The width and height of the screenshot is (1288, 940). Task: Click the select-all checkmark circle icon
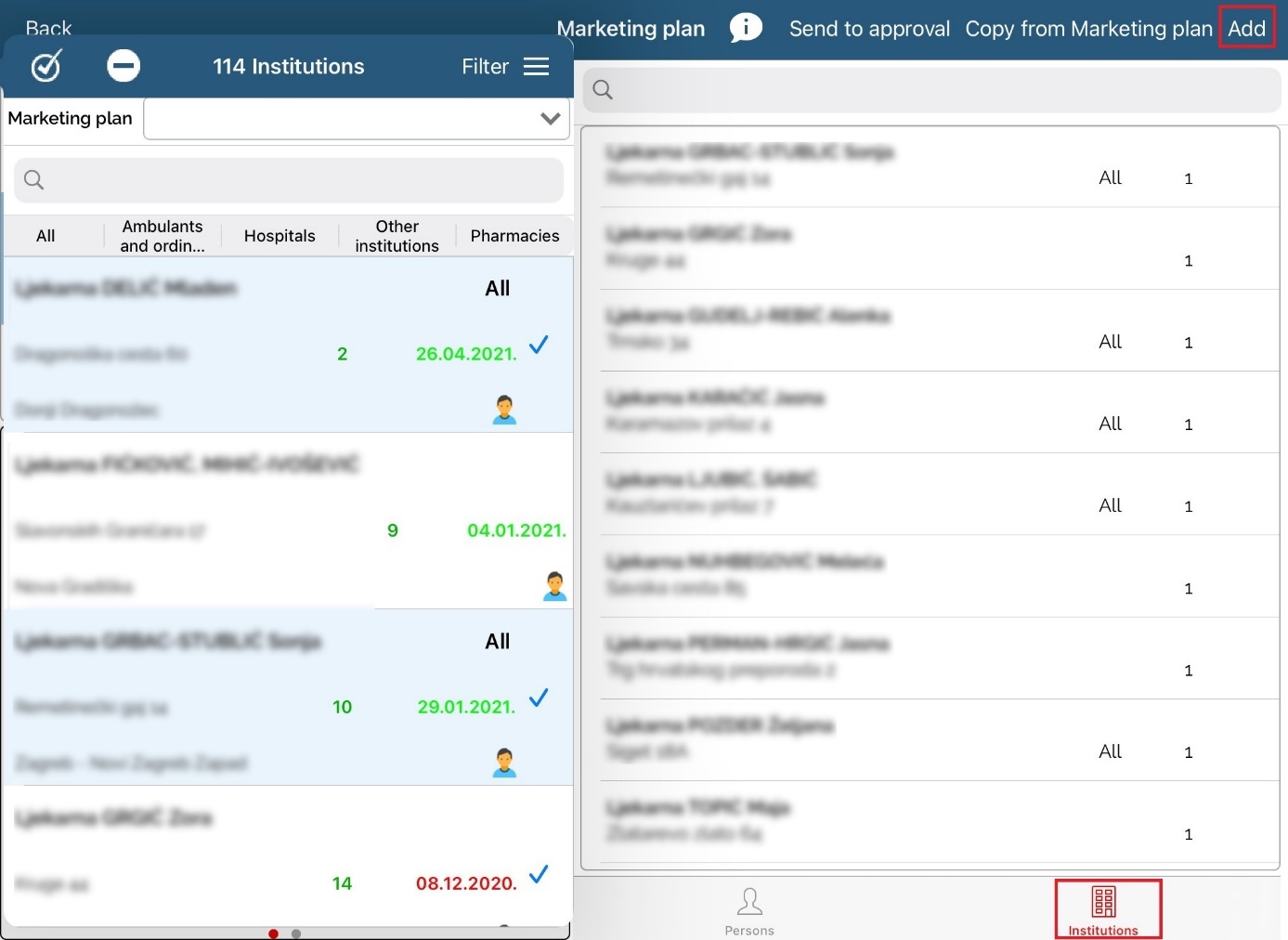[46, 66]
